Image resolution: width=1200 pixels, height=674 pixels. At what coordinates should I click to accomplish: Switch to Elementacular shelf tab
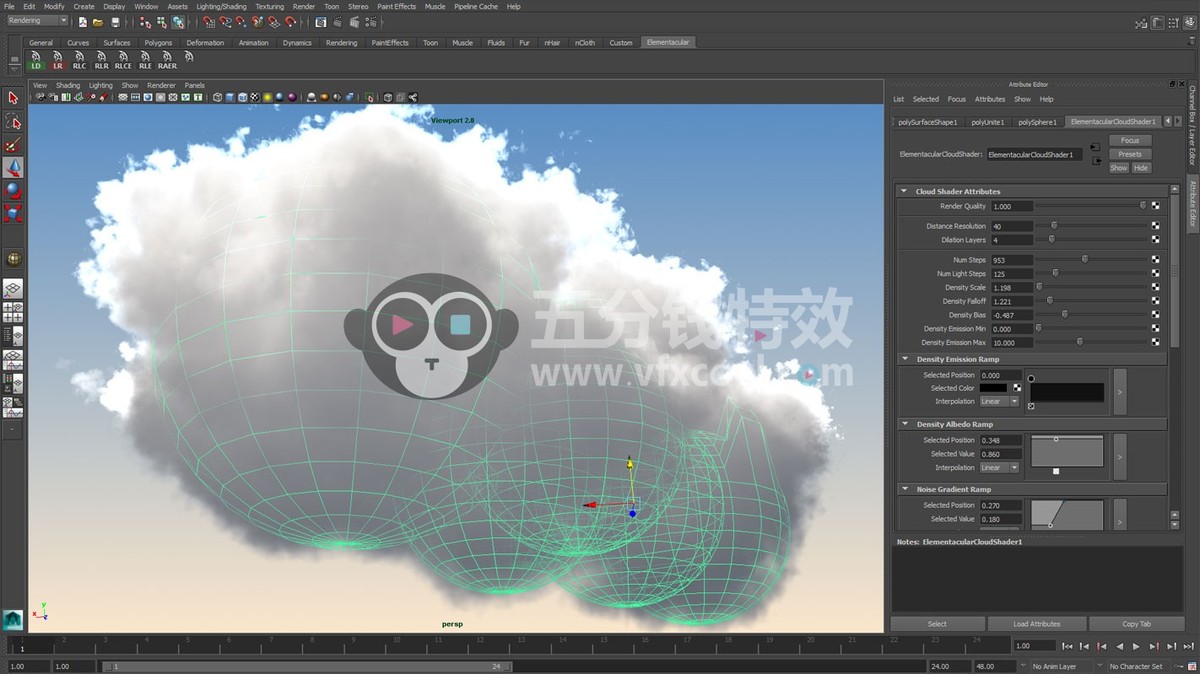point(668,42)
